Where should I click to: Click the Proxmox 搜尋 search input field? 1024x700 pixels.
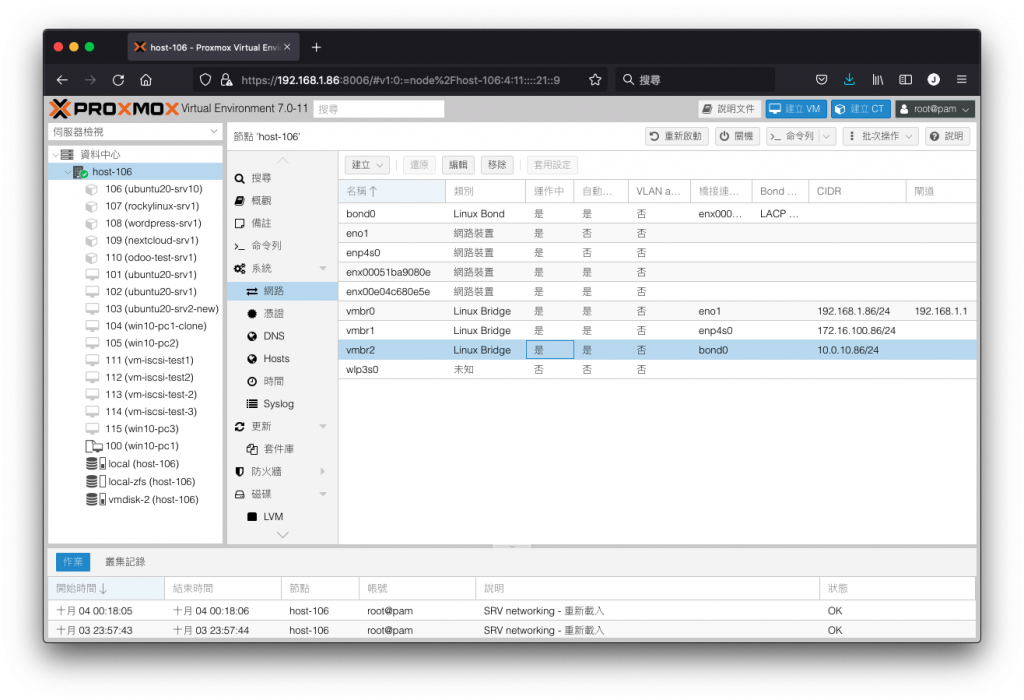click(379, 109)
